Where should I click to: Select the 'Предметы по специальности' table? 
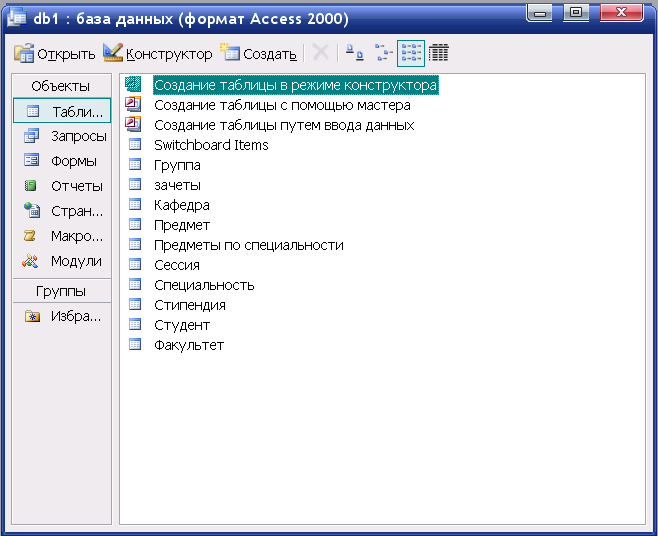click(x=249, y=245)
